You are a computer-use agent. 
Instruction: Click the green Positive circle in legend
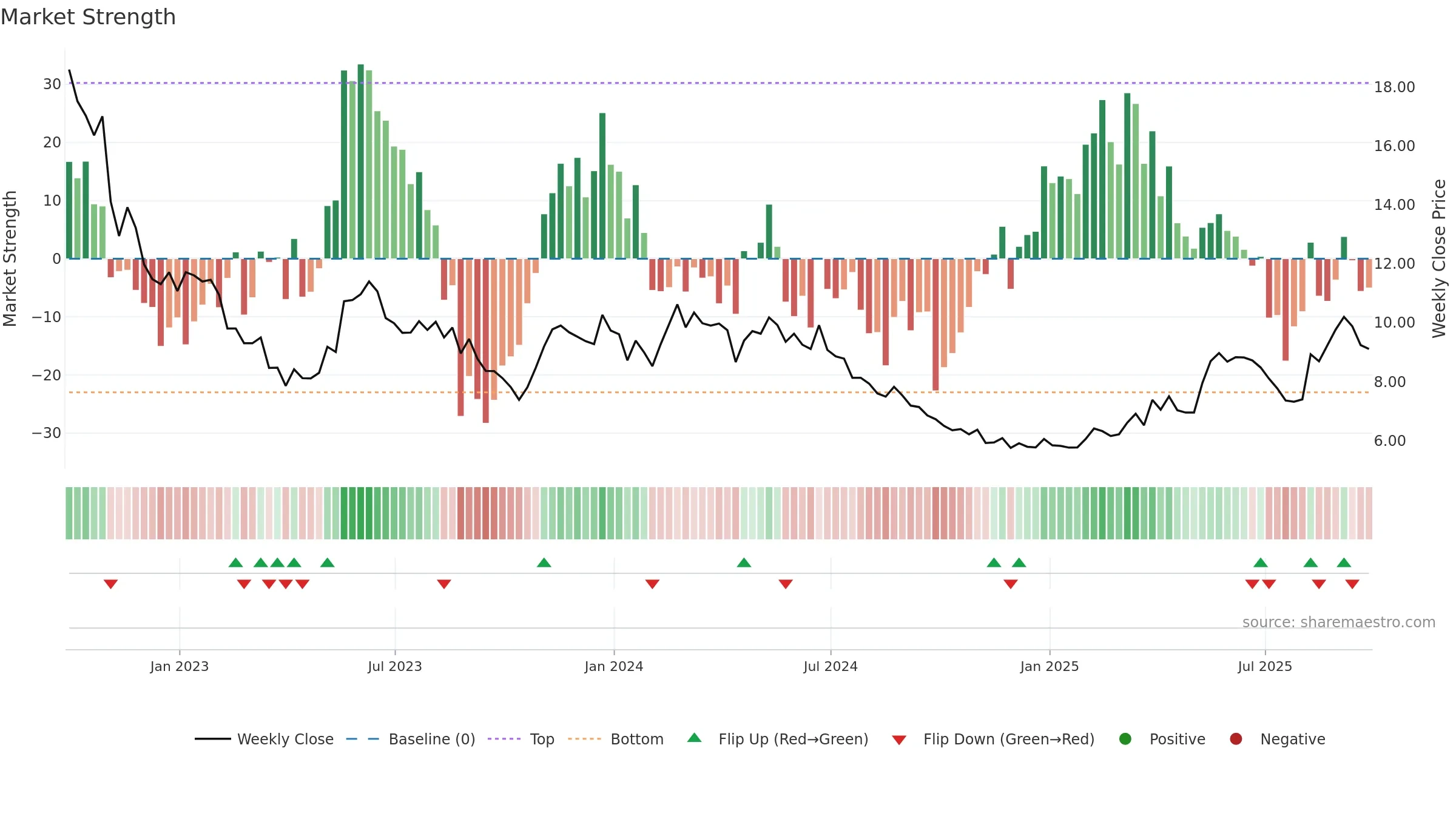[x=1125, y=739]
